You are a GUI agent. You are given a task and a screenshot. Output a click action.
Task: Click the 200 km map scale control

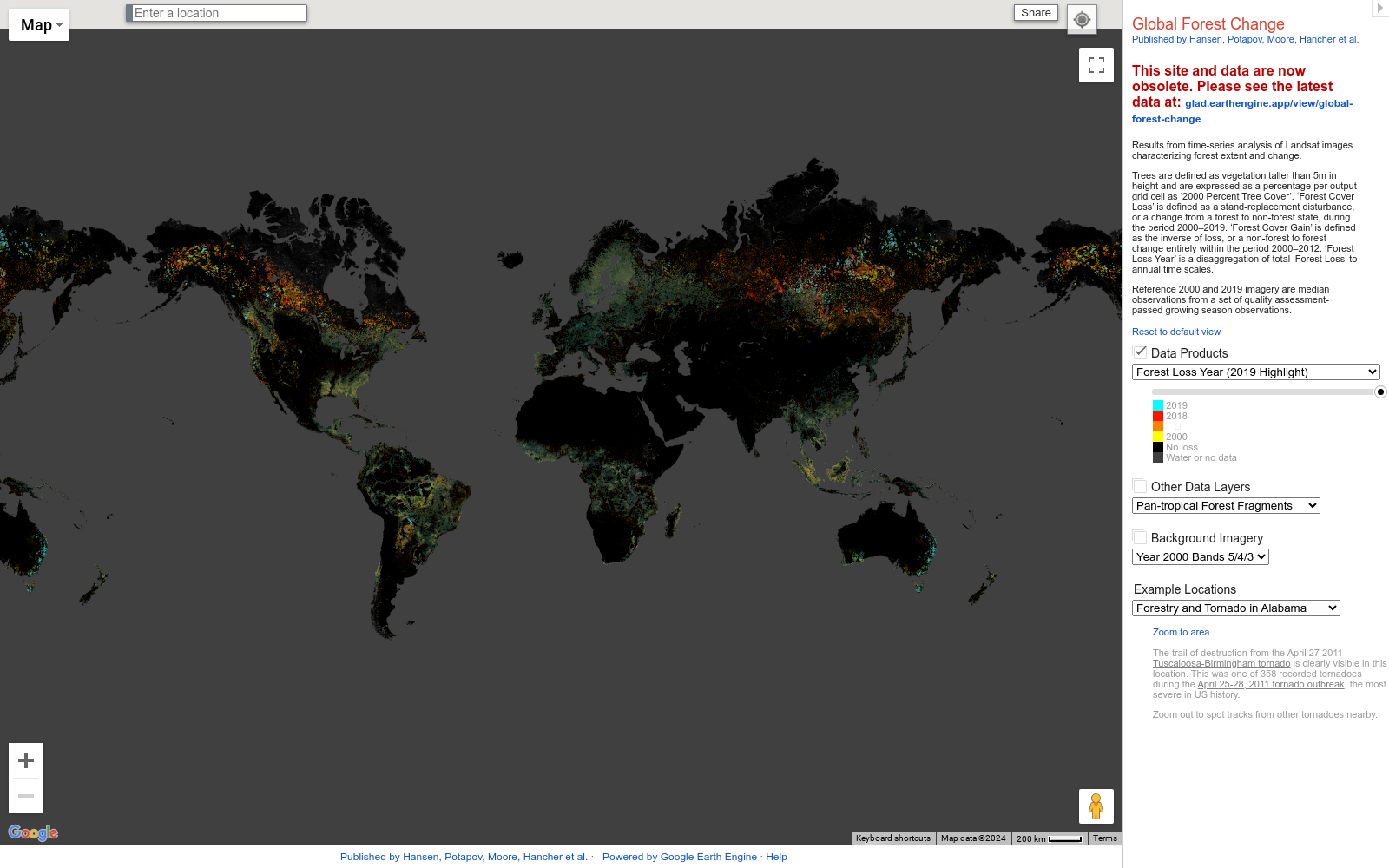tap(1049, 838)
